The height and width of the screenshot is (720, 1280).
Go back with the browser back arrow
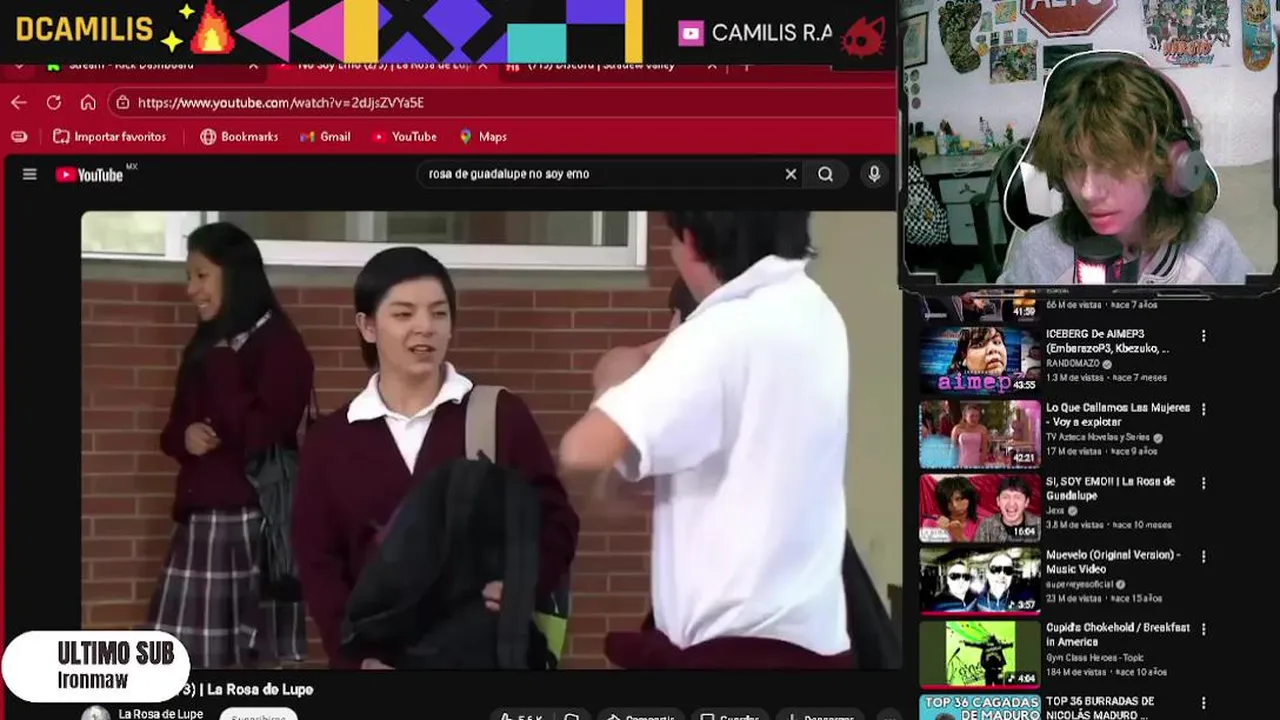pos(19,102)
